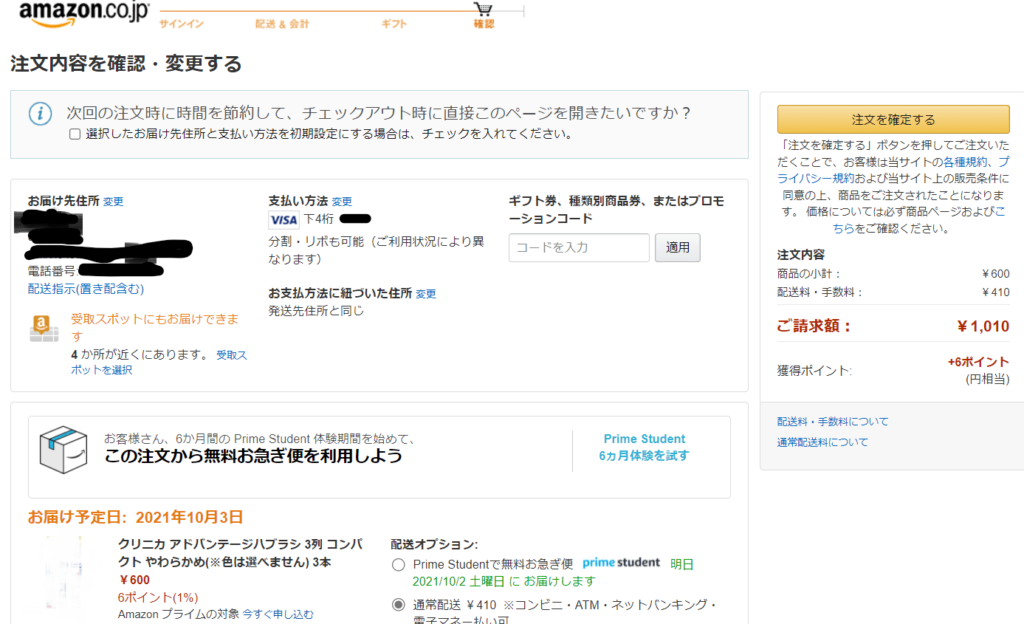The height and width of the screenshot is (624, 1024).
Task: Click 注文を確定する button
Action: pyautogui.click(x=893, y=119)
